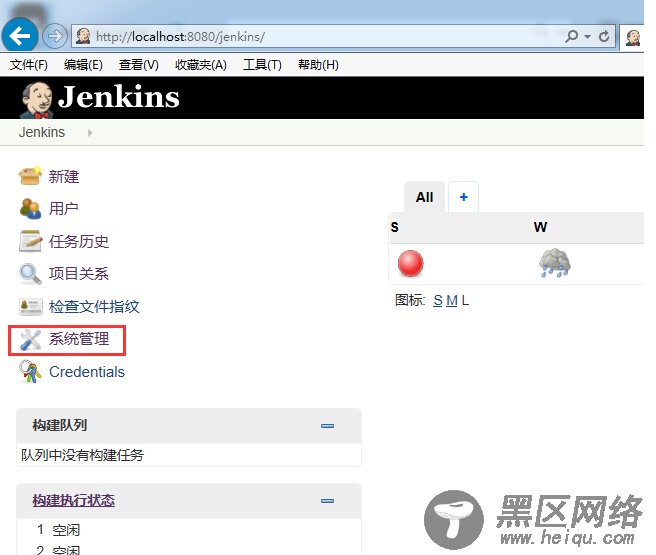The image size is (656, 555).
Task: Click the Jenkins butler logo in the header
Action: [37, 100]
